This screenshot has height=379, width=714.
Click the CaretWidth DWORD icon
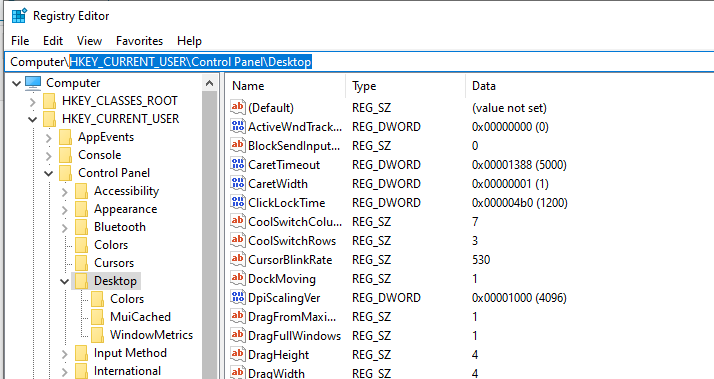[x=238, y=183]
